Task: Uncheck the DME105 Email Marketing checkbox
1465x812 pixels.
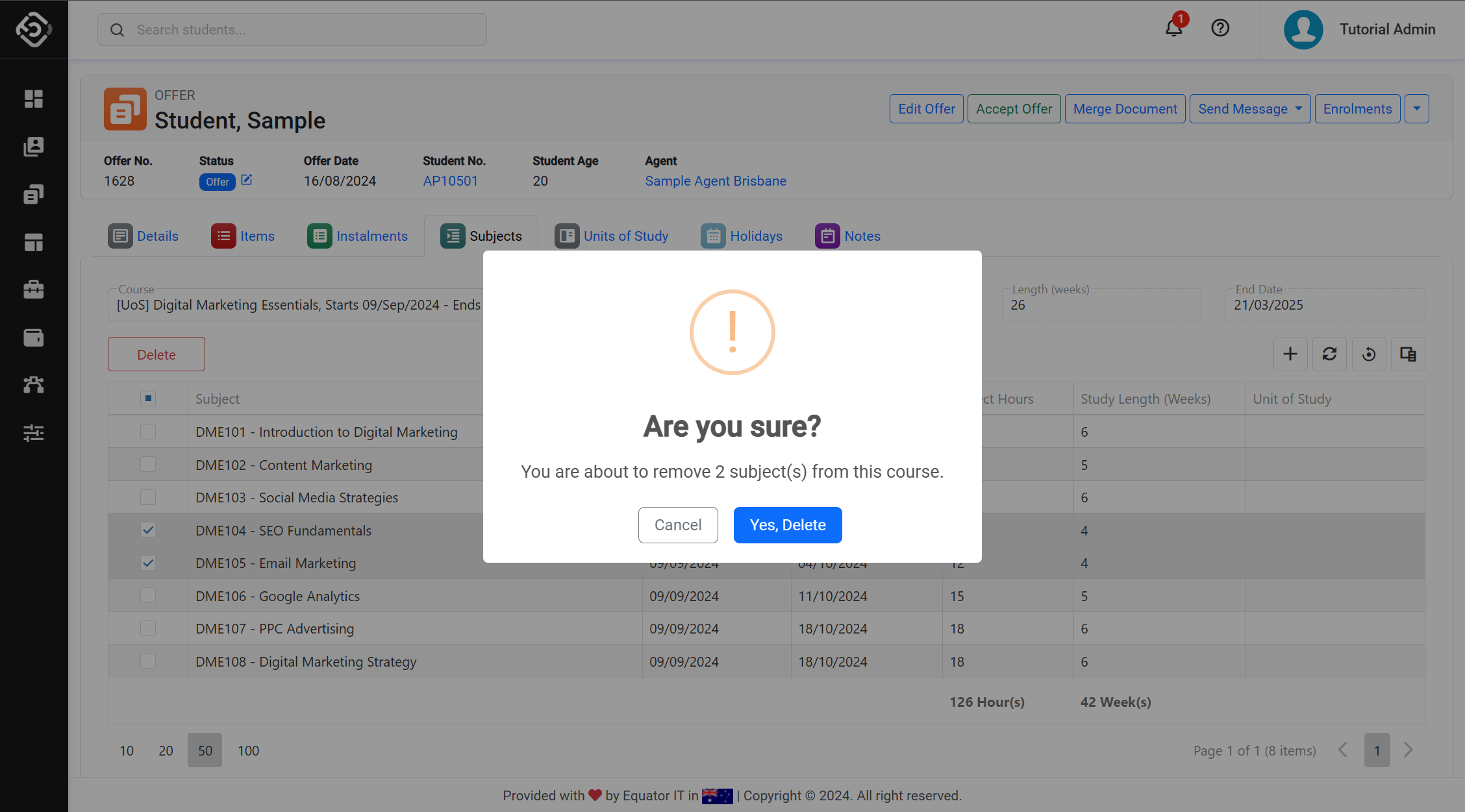Action: click(x=148, y=563)
